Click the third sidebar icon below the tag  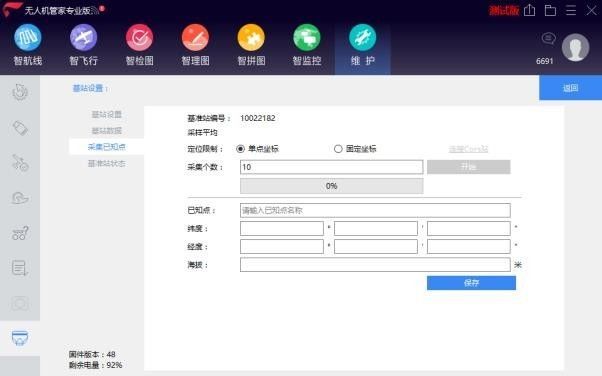click(x=20, y=163)
